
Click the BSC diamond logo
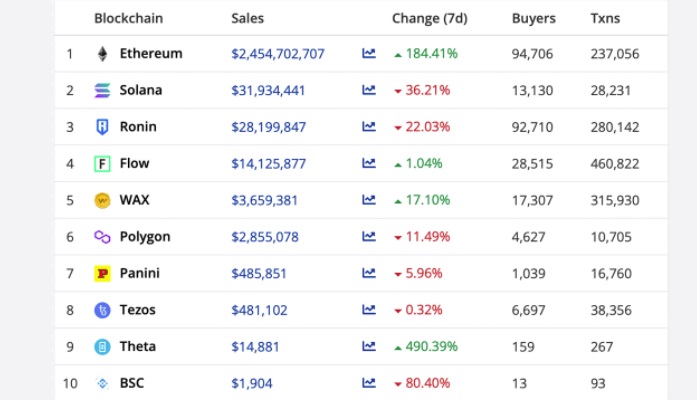click(102, 383)
